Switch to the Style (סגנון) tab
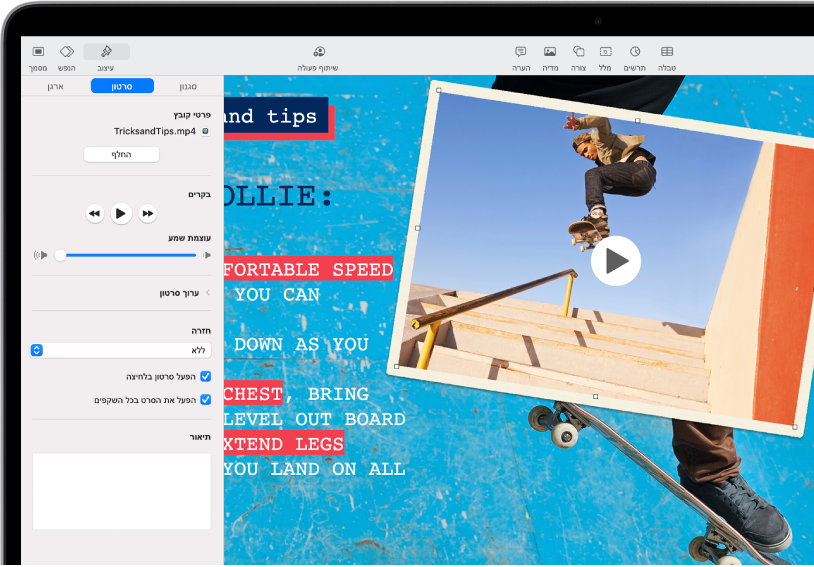Screen dimensions: 814x567 188,86
